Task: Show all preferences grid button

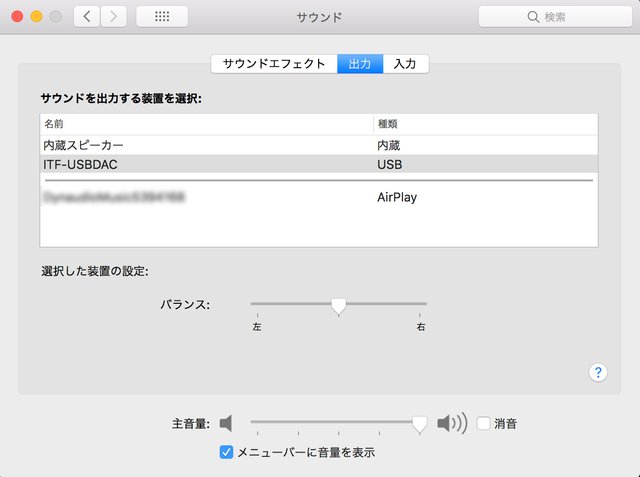Action: (161, 17)
